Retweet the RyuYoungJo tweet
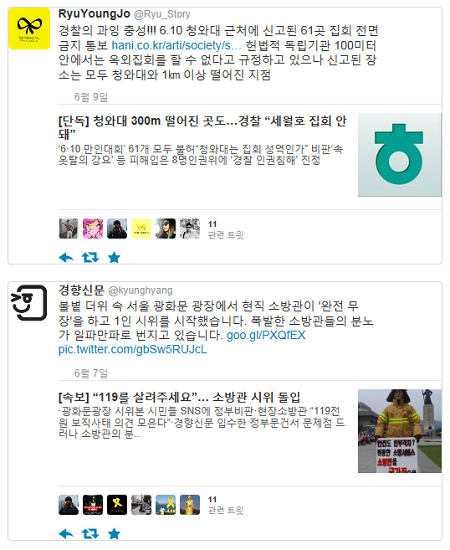This screenshot has width=450, height=550. tap(90, 258)
